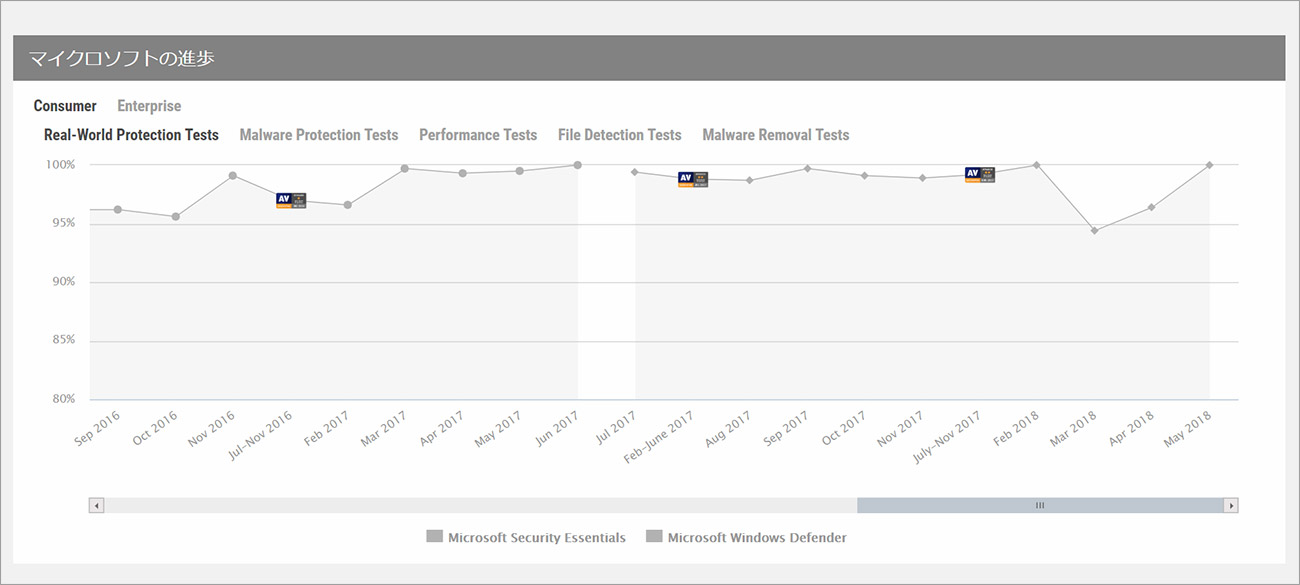Click the 'July-Nov 2017' x-axis label
1300x585 pixels.
pyautogui.click(x=948, y=437)
